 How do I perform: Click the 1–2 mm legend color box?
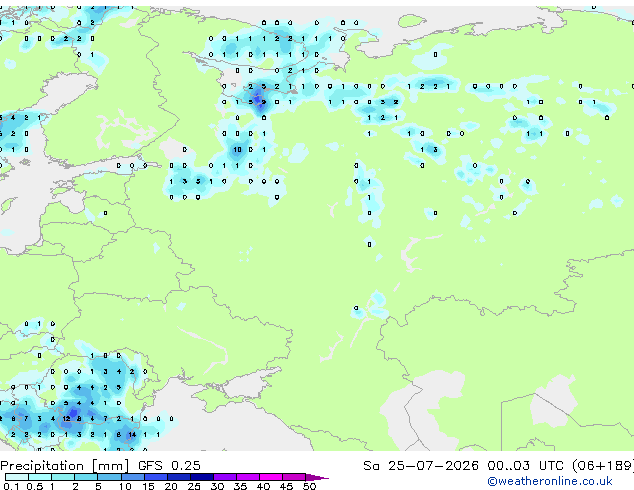pyautogui.click(x=63, y=477)
